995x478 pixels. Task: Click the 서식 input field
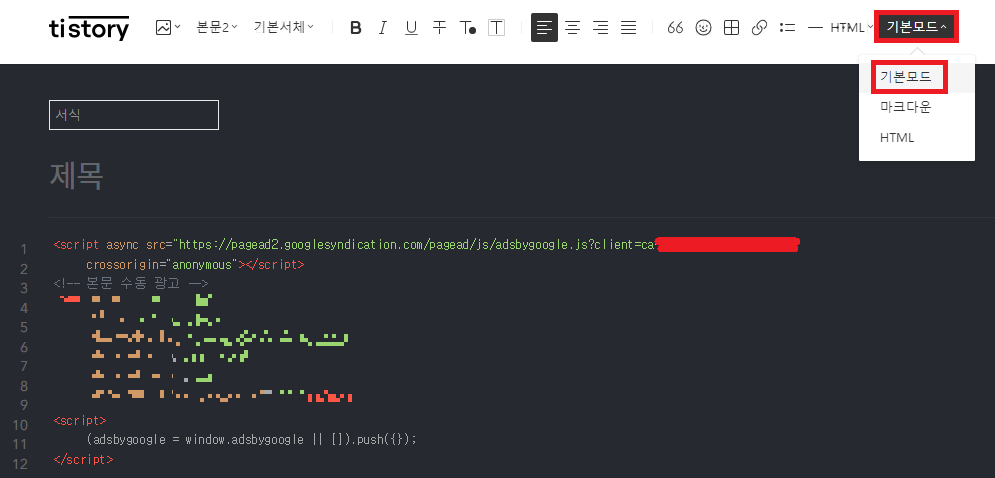134,115
